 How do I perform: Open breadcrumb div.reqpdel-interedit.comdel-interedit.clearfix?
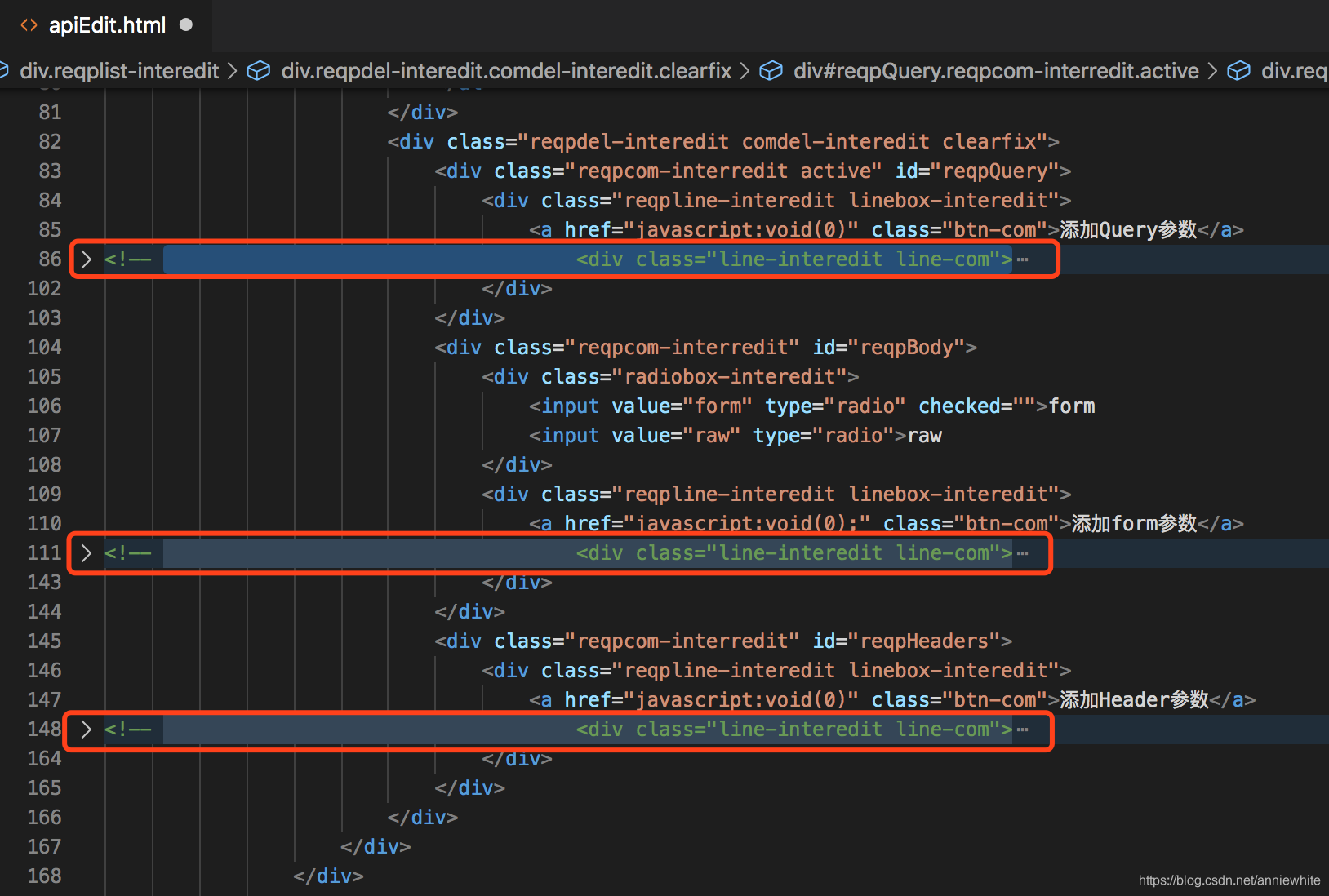(x=506, y=71)
